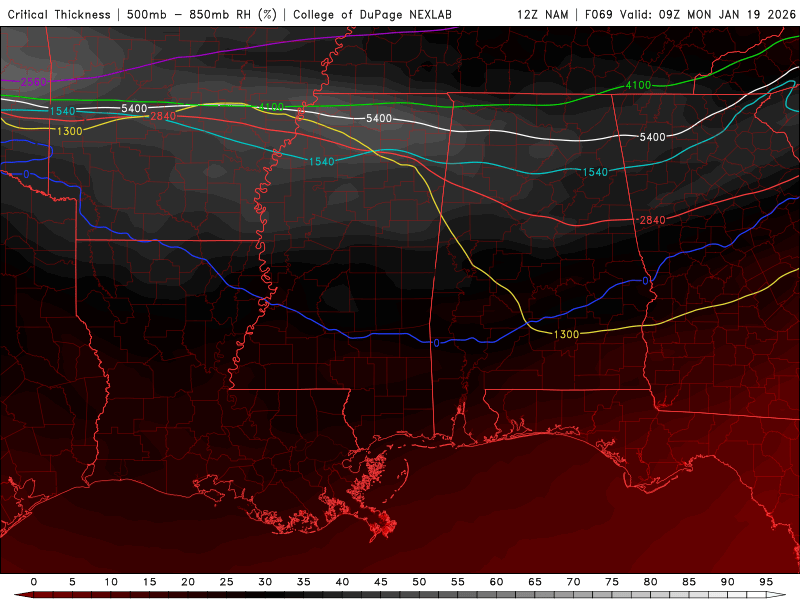Viewport: 800px width, 600px height.
Task: Select the "90" tick on the color scale
Action: tap(728, 582)
